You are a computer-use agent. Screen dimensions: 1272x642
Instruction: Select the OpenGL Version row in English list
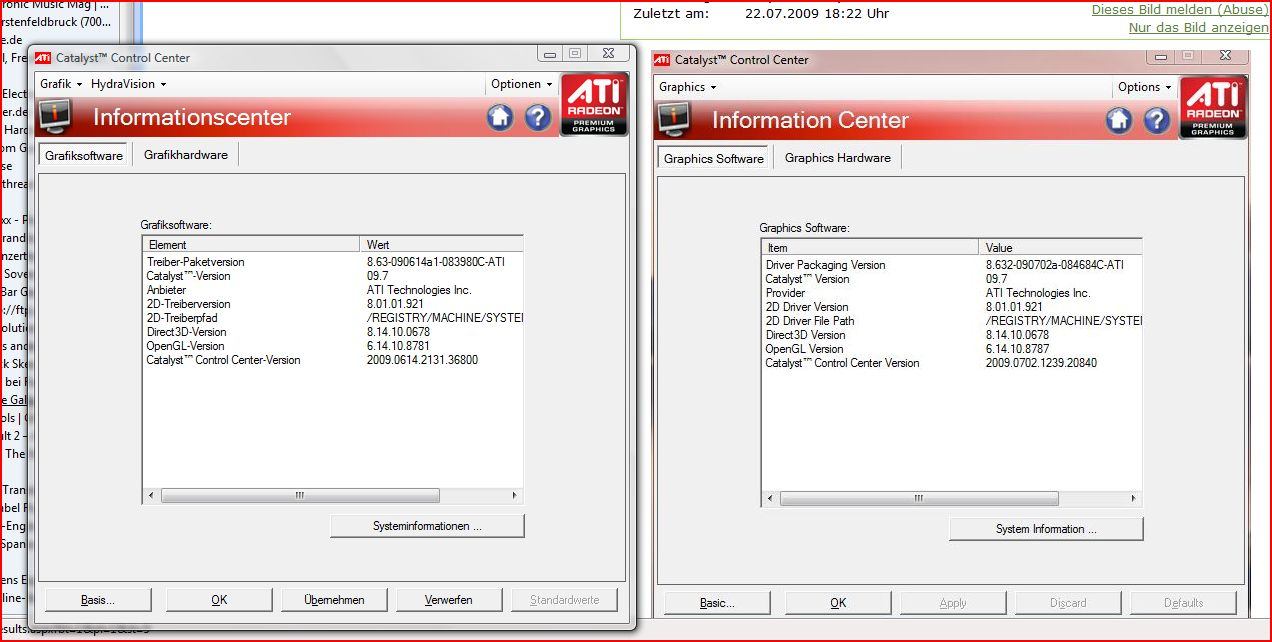[x=951, y=349]
